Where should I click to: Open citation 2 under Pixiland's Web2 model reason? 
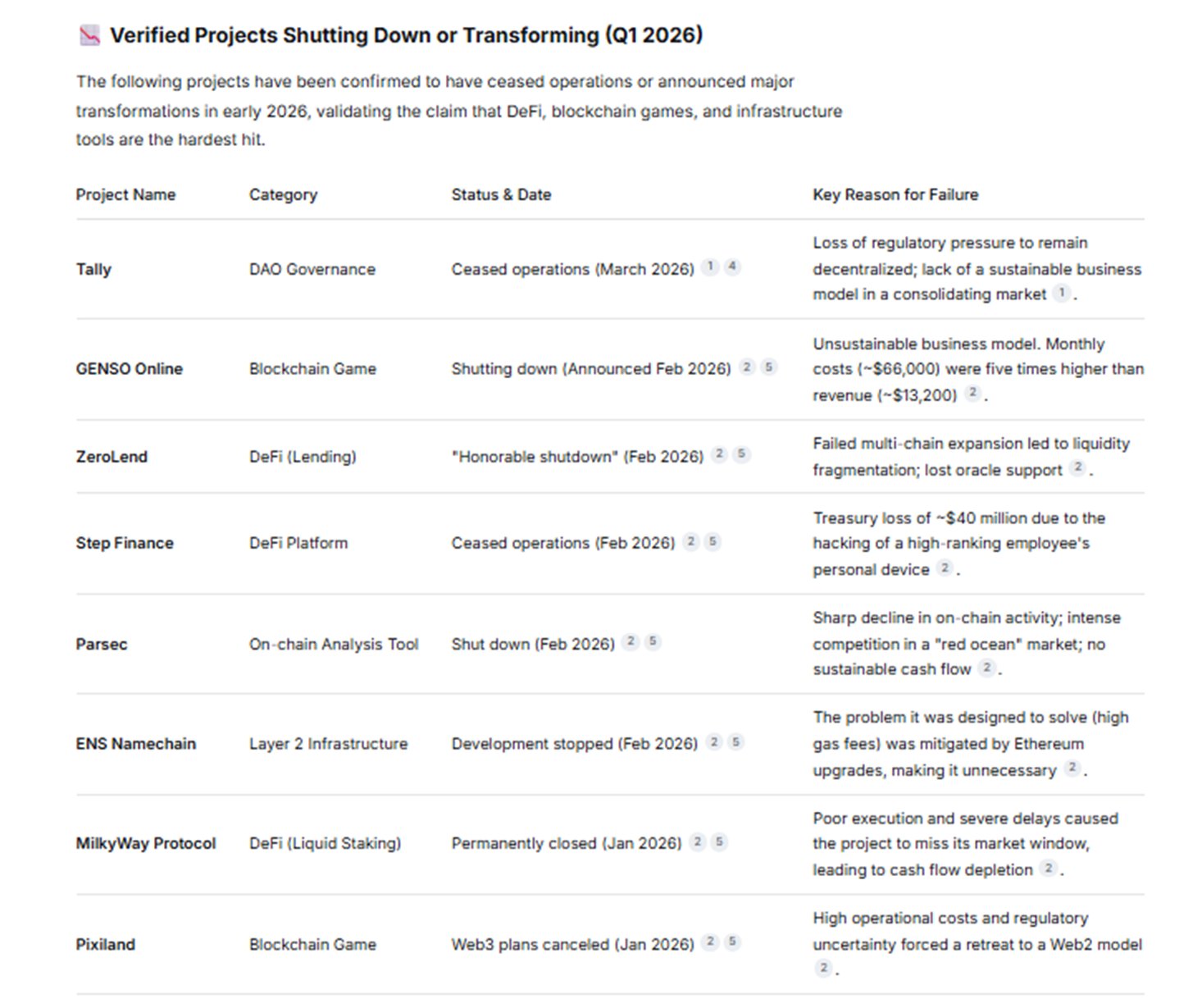coord(823,968)
